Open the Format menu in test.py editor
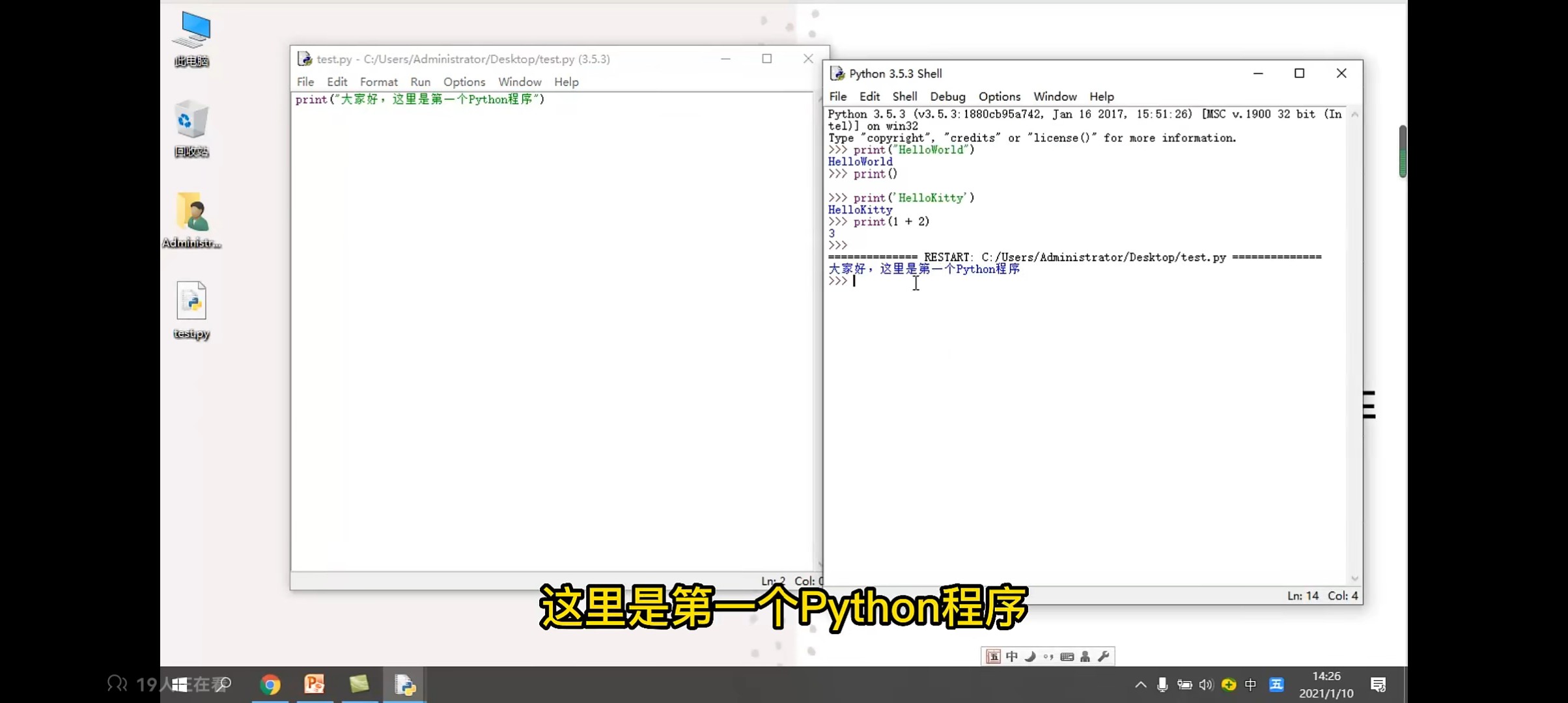 pos(378,82)
